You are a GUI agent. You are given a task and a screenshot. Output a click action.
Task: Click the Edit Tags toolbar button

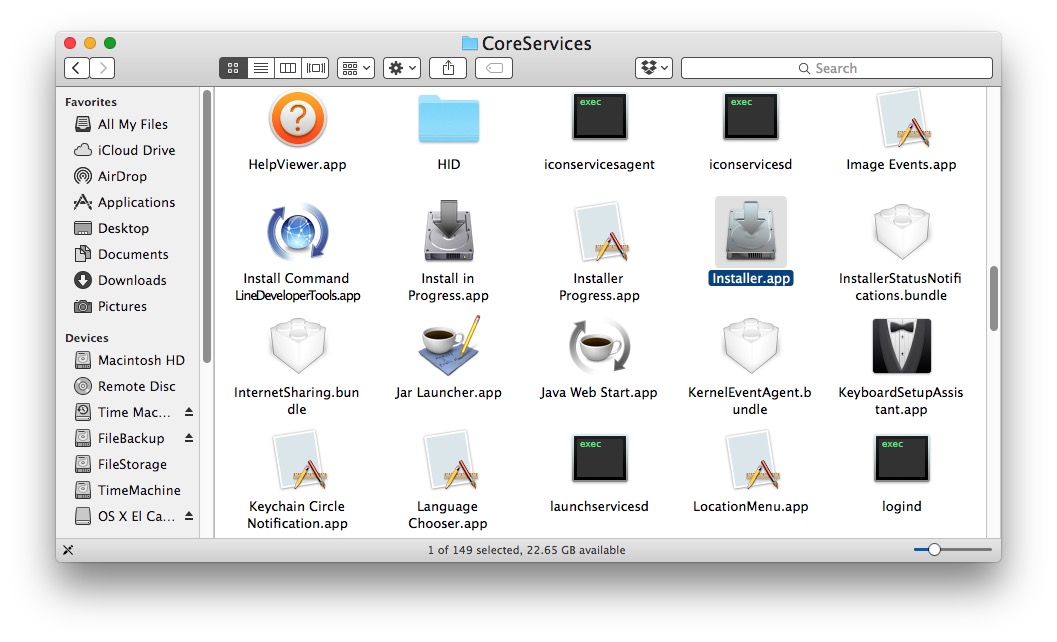pyautogui.click(x=494, y=68)
